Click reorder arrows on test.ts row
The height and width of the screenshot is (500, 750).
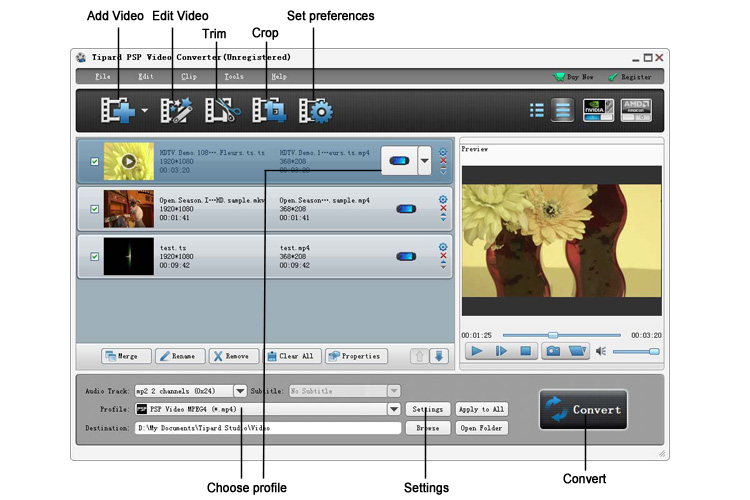coord(443,265)
